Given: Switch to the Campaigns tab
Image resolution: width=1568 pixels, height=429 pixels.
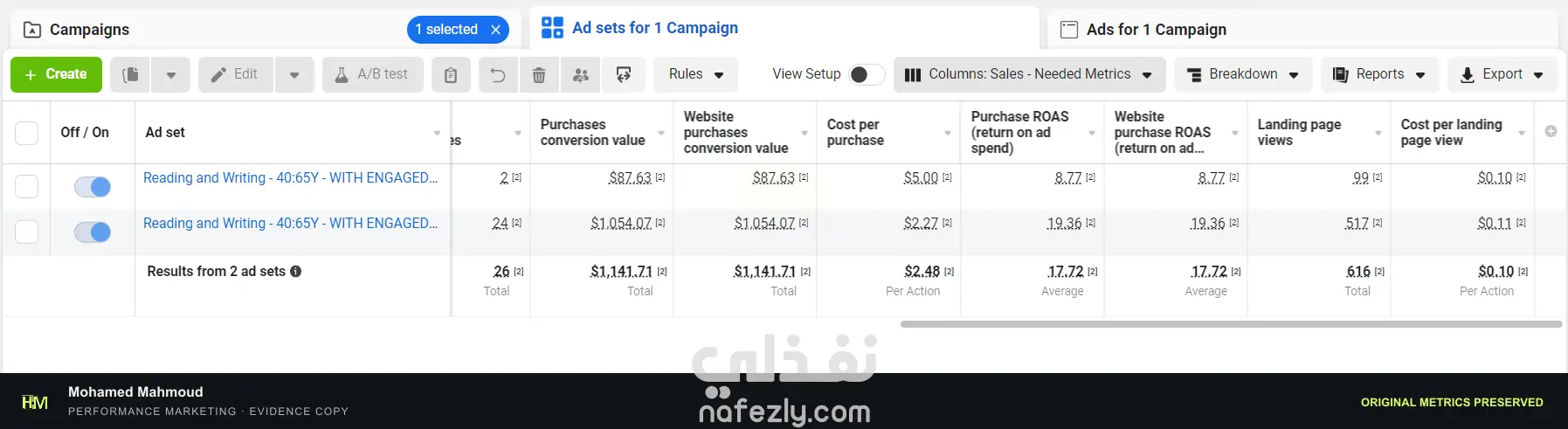Looking at the screenshot, I should [89, 30].
